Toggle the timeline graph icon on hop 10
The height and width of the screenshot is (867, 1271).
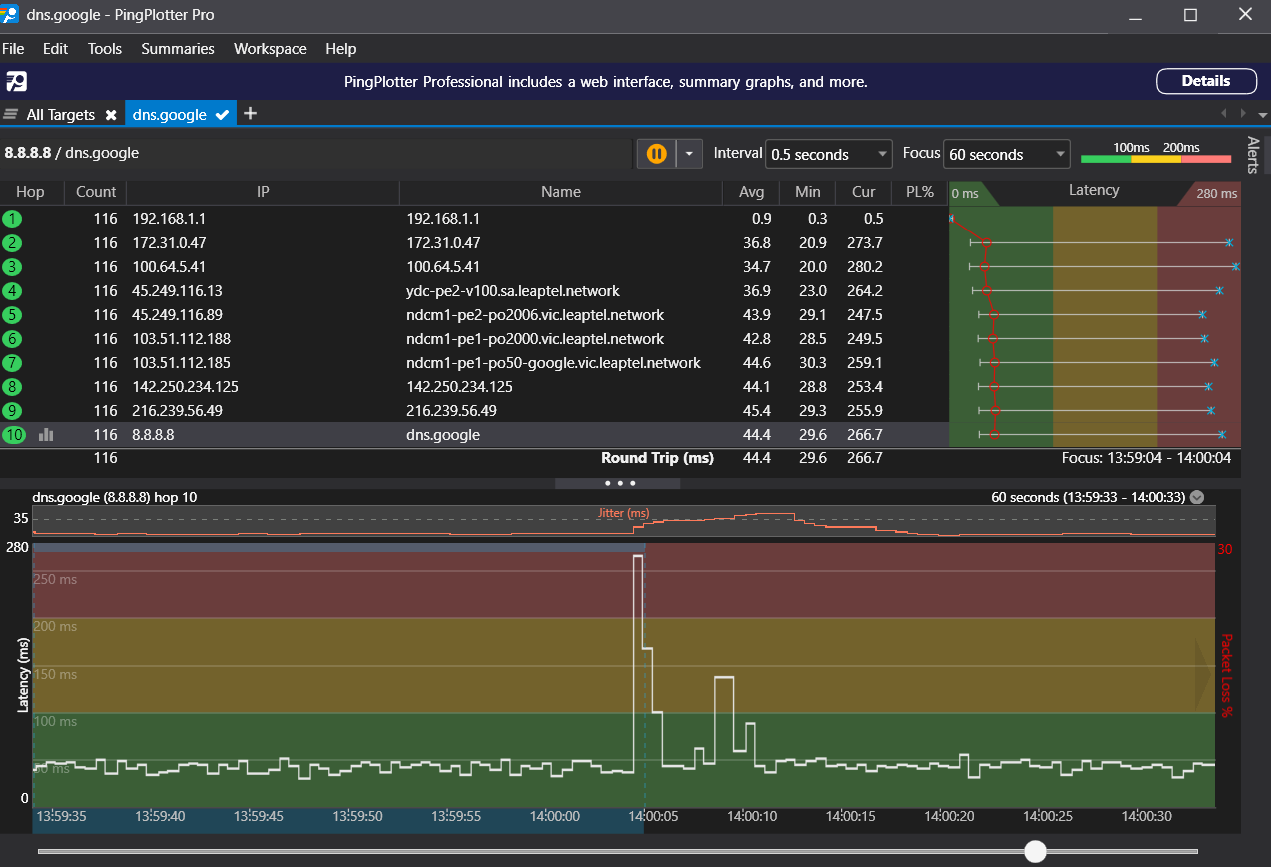point(46,434)
